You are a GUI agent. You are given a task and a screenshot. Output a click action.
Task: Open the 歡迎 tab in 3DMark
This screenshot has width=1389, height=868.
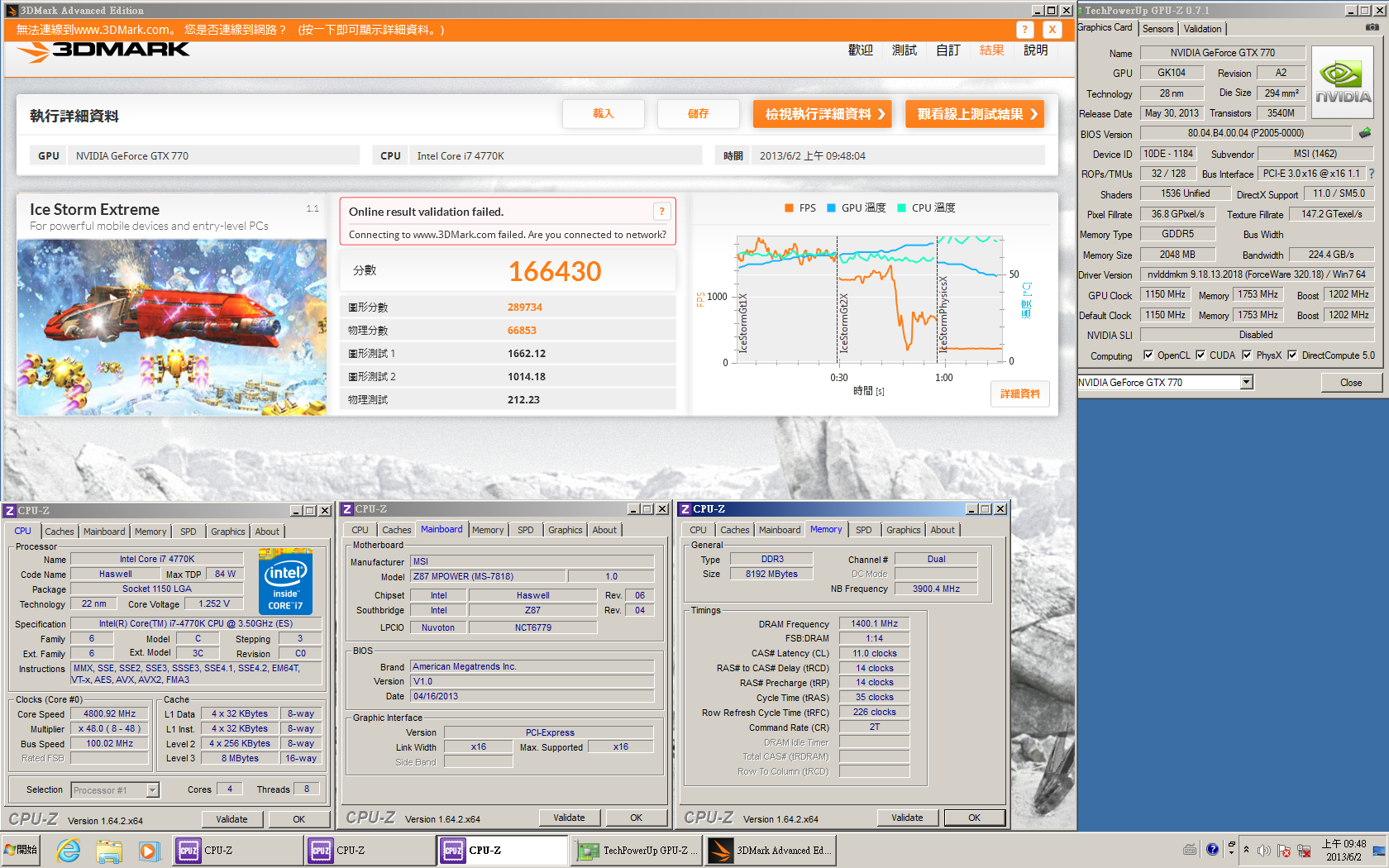(861, 50)
